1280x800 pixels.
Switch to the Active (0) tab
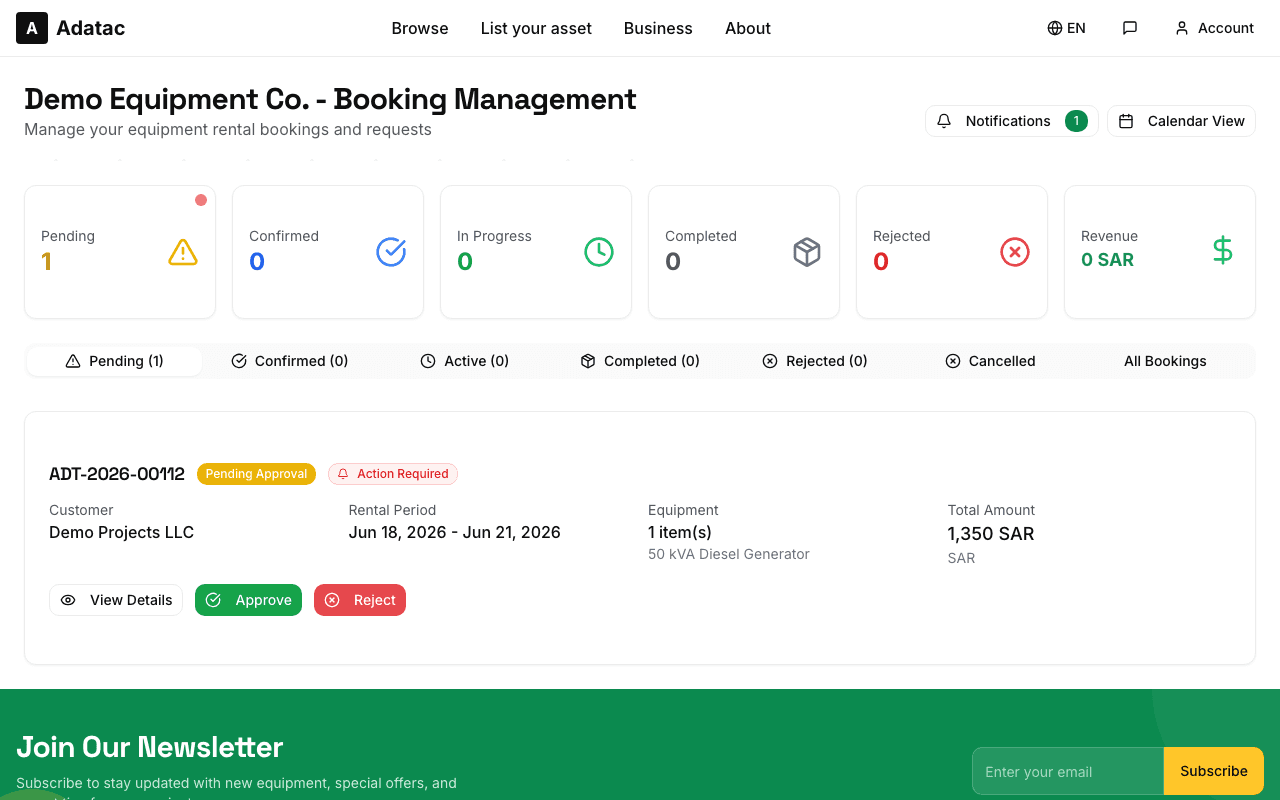[x=465, y=361]
